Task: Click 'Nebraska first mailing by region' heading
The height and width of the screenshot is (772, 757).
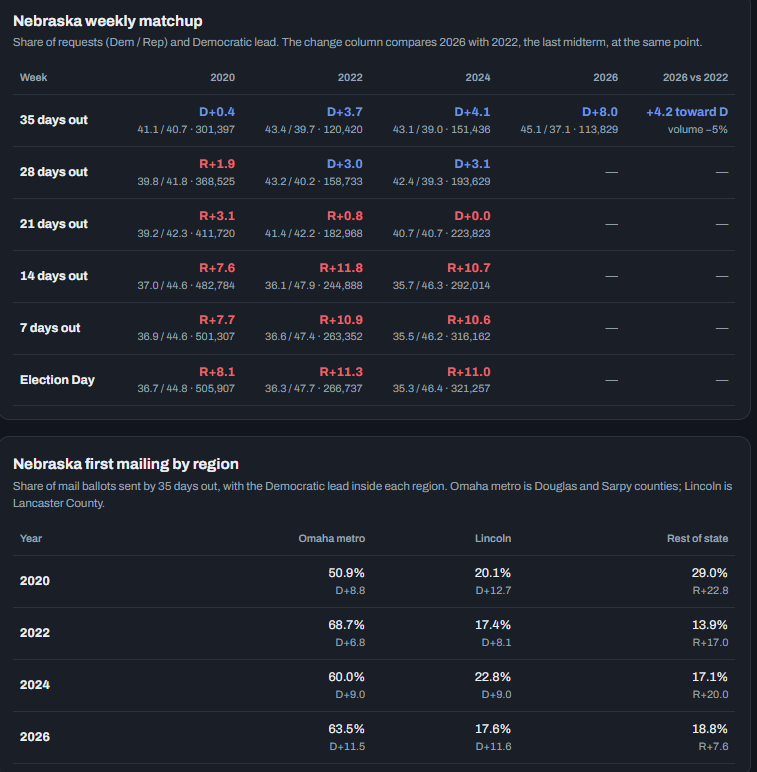Action: [126, 464]
